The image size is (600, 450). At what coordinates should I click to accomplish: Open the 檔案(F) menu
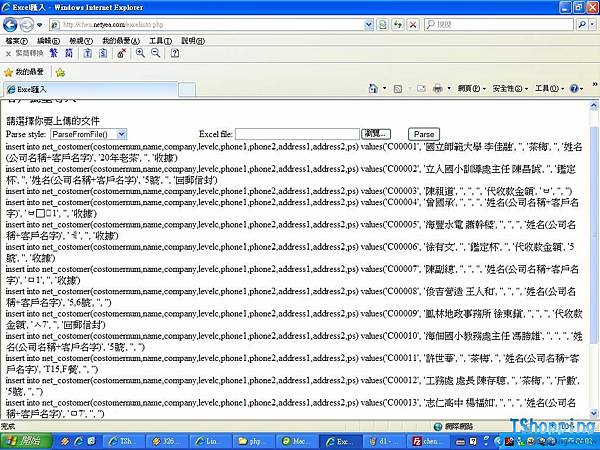(x=16, y=41)
